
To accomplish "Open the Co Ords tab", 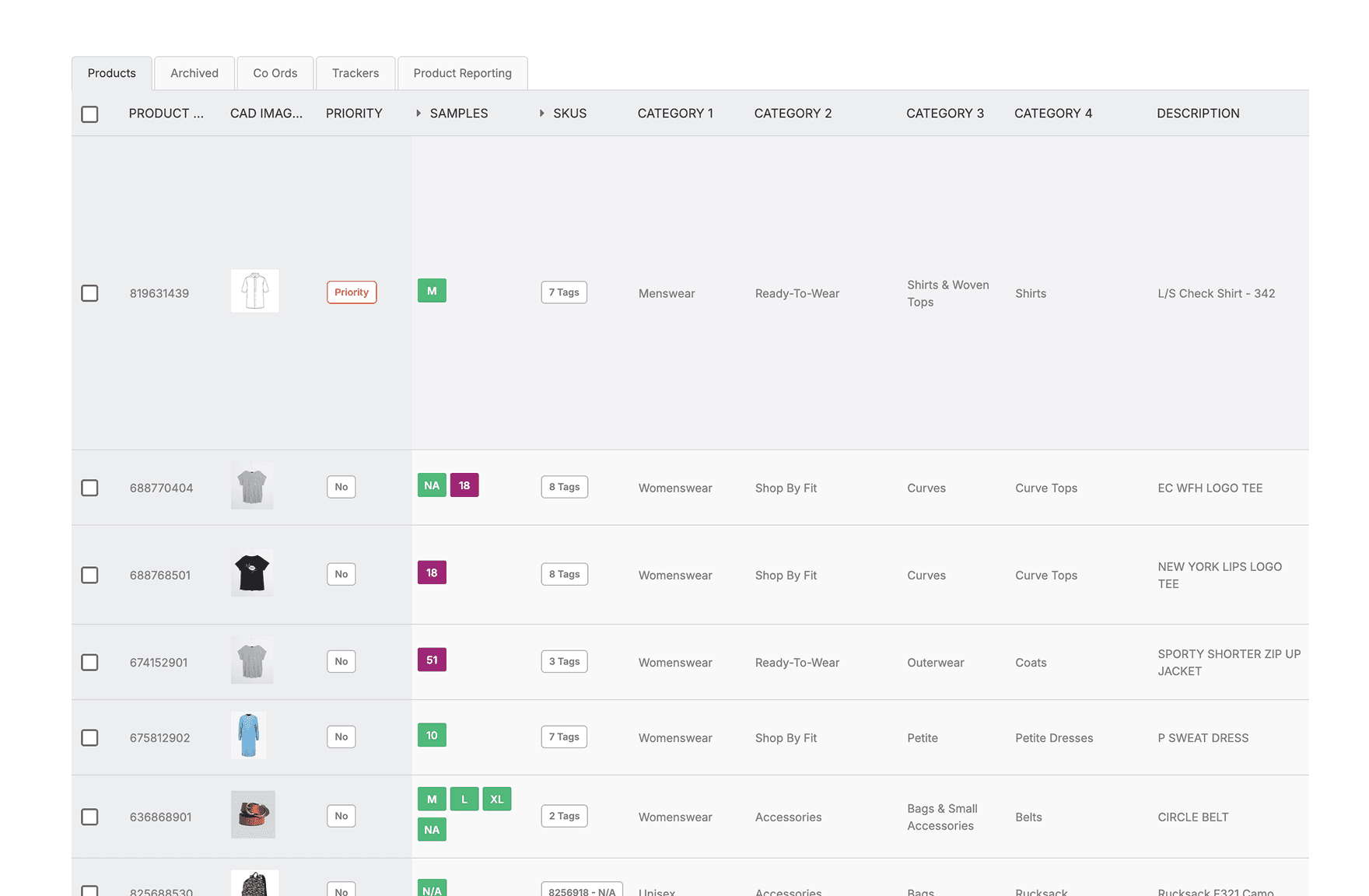I will click(275, 73).
